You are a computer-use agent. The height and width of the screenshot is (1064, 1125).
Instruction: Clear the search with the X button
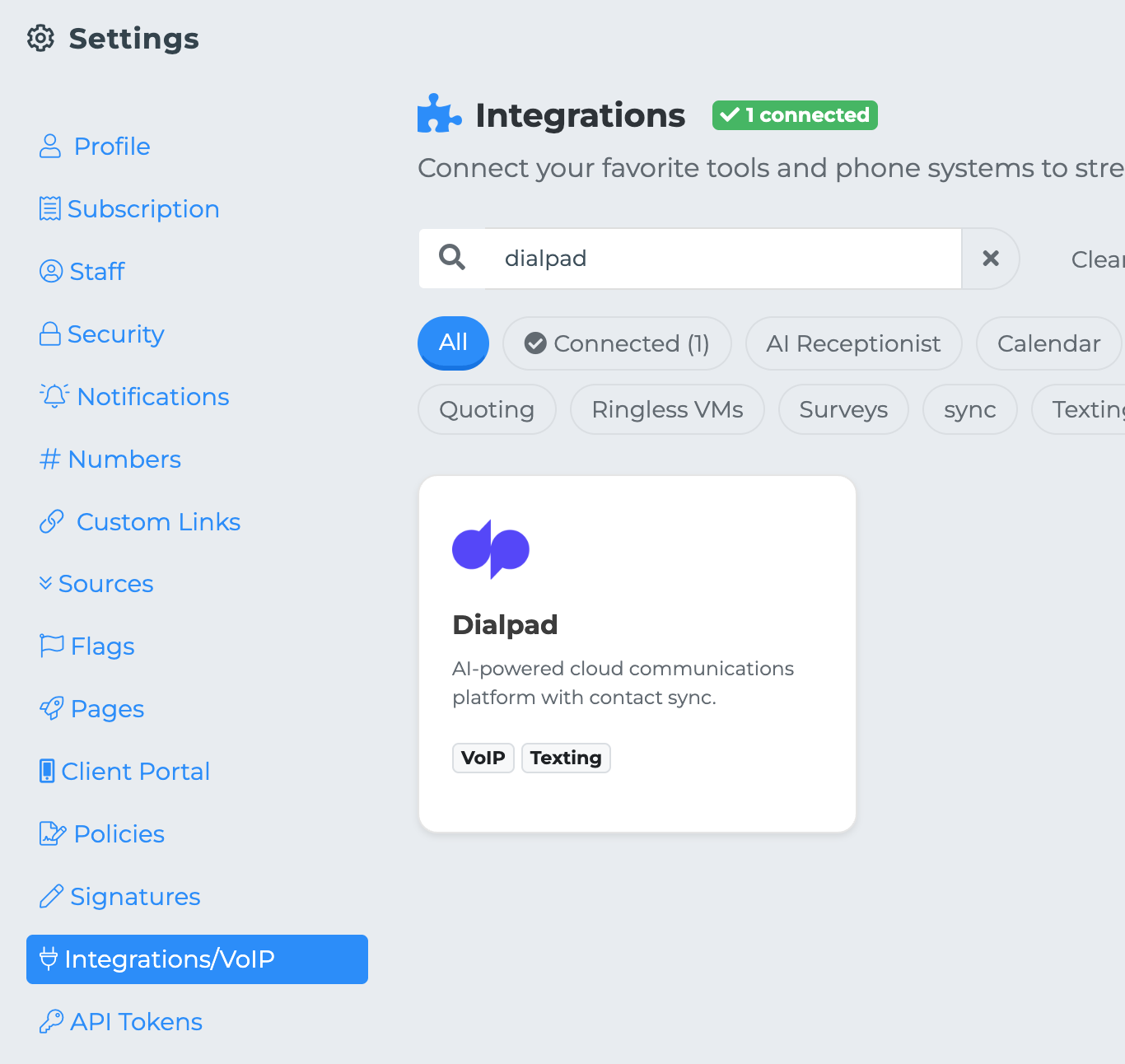tap(991, 259)
